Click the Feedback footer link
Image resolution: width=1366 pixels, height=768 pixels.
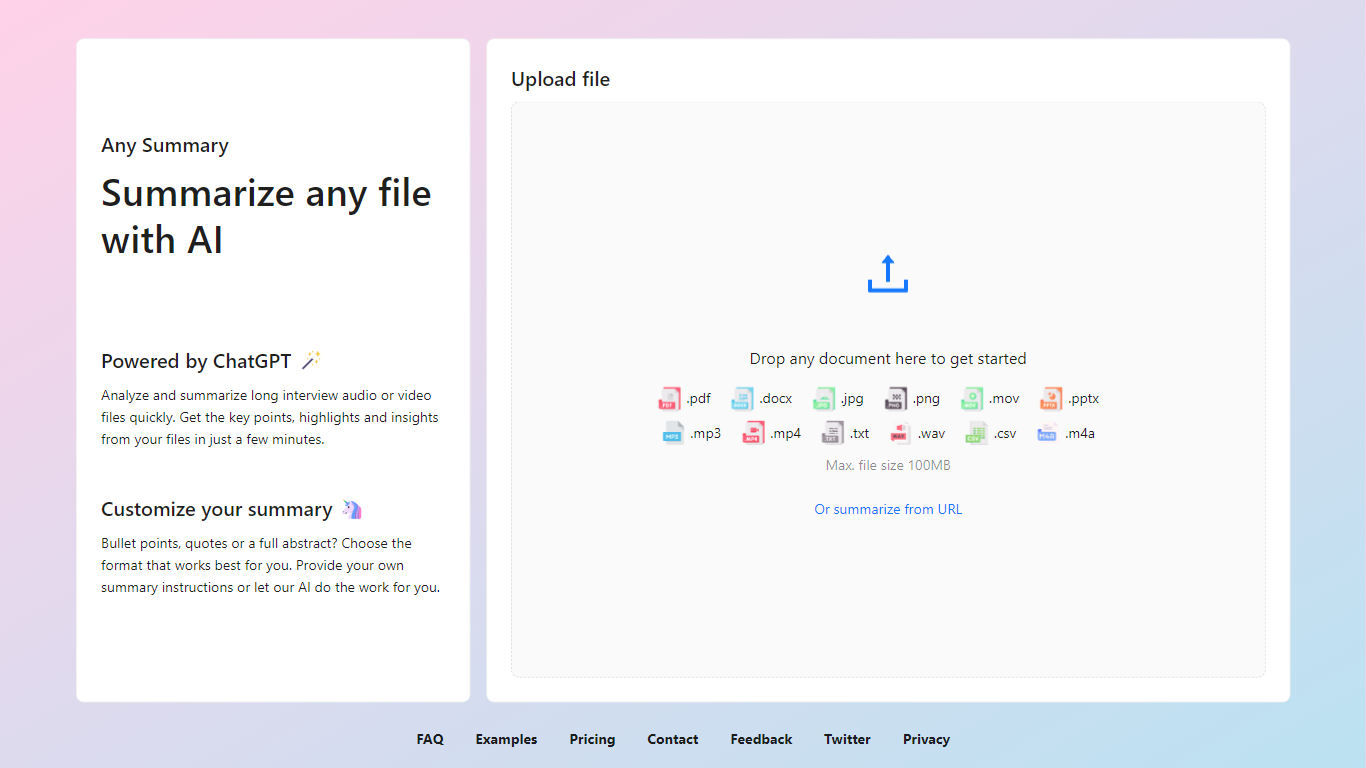click(761, 739)
